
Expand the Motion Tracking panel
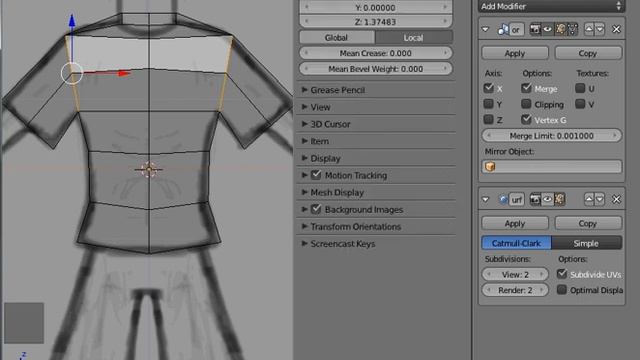tap(304, 176)
